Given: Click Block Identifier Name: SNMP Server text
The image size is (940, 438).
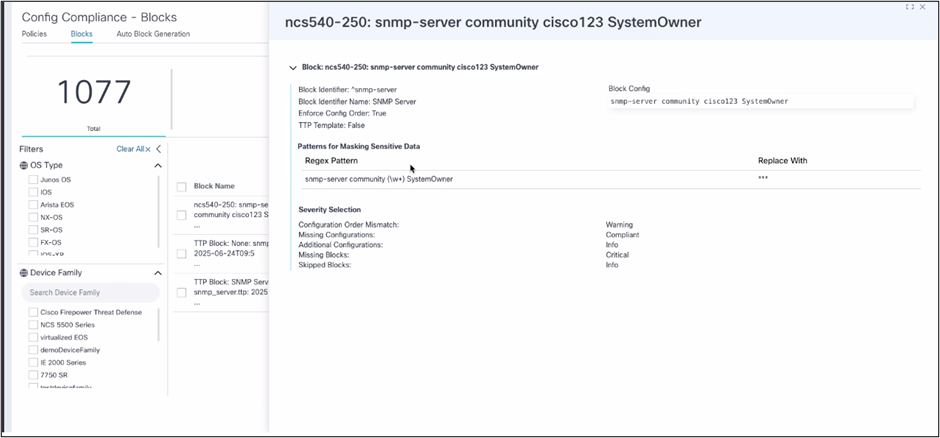Looking at the screenshot, I should point(357,102).
